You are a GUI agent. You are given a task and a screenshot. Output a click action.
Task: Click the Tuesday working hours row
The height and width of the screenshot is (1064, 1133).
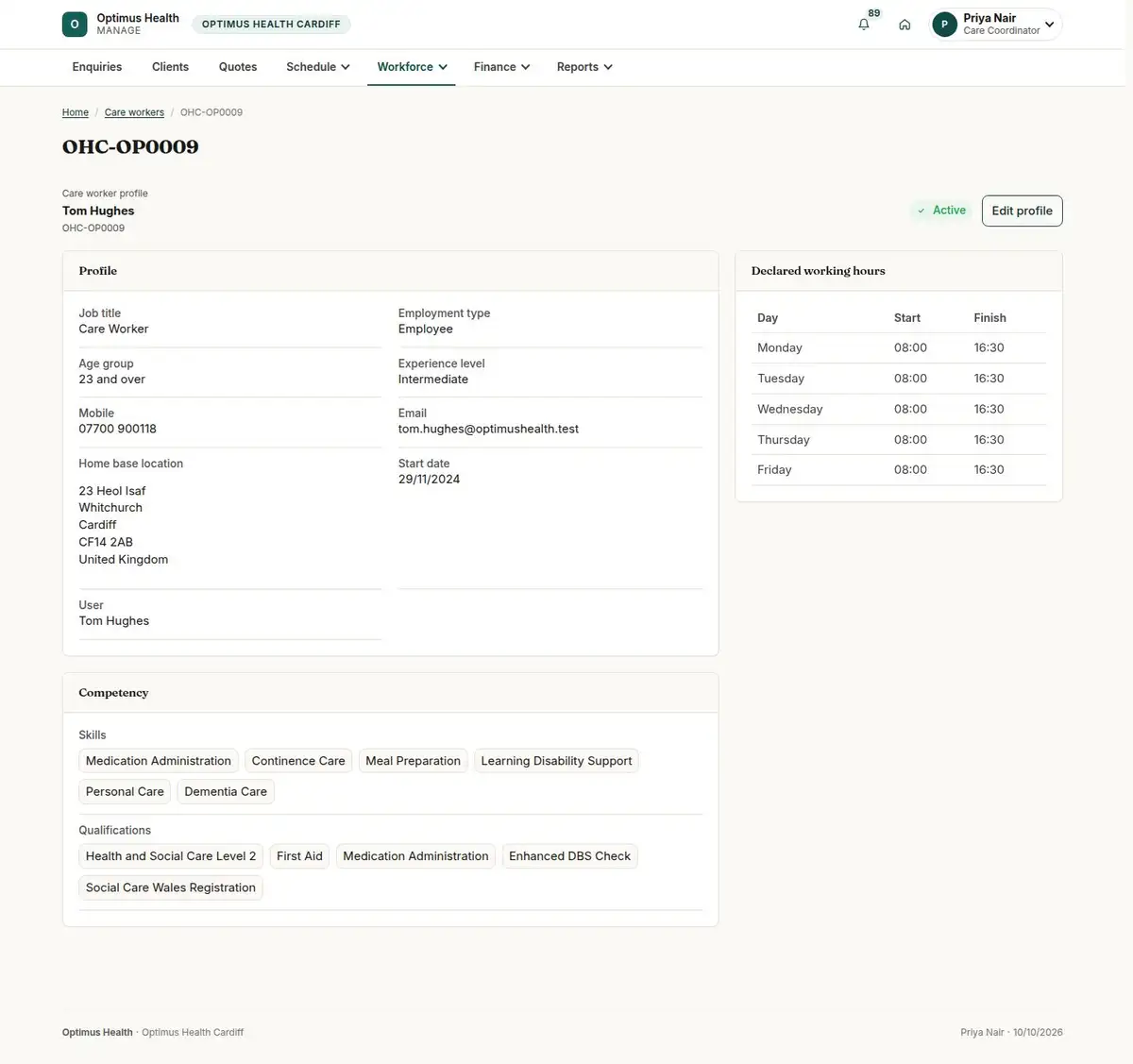point(899,379)
